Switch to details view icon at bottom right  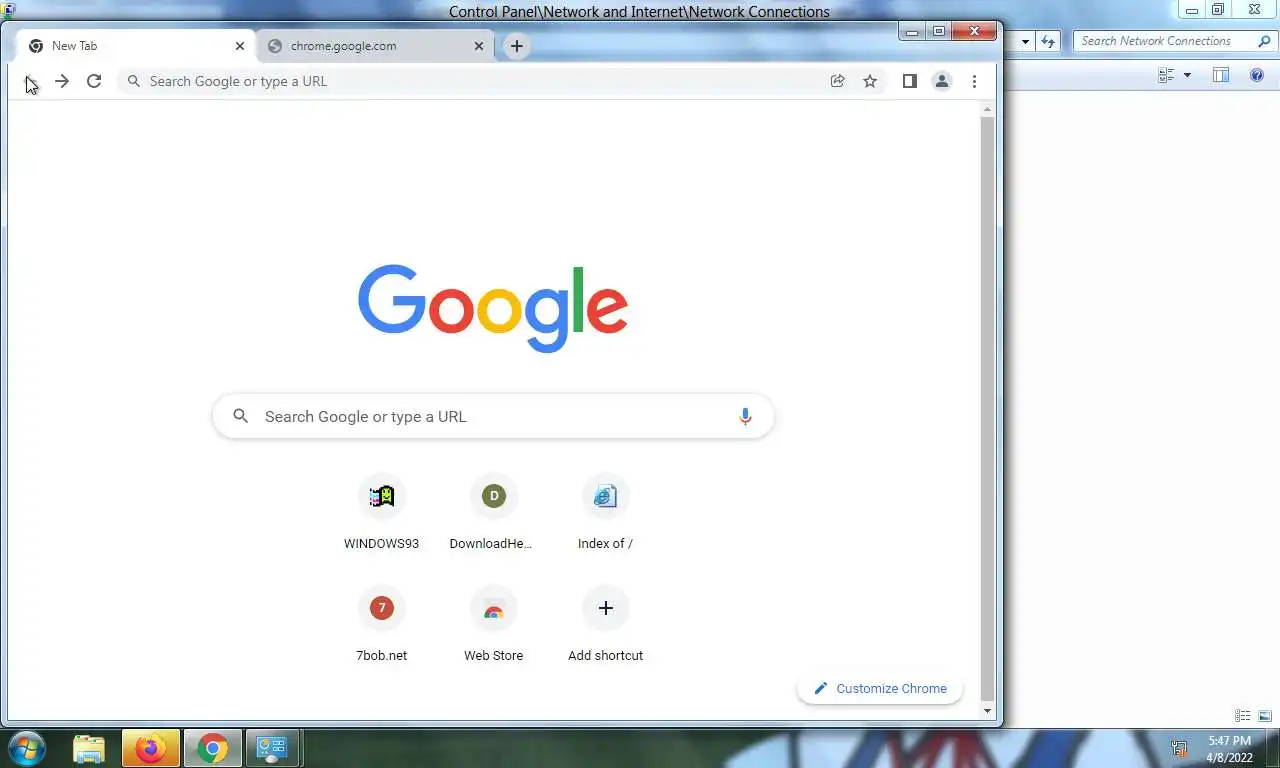(1243, 716)
